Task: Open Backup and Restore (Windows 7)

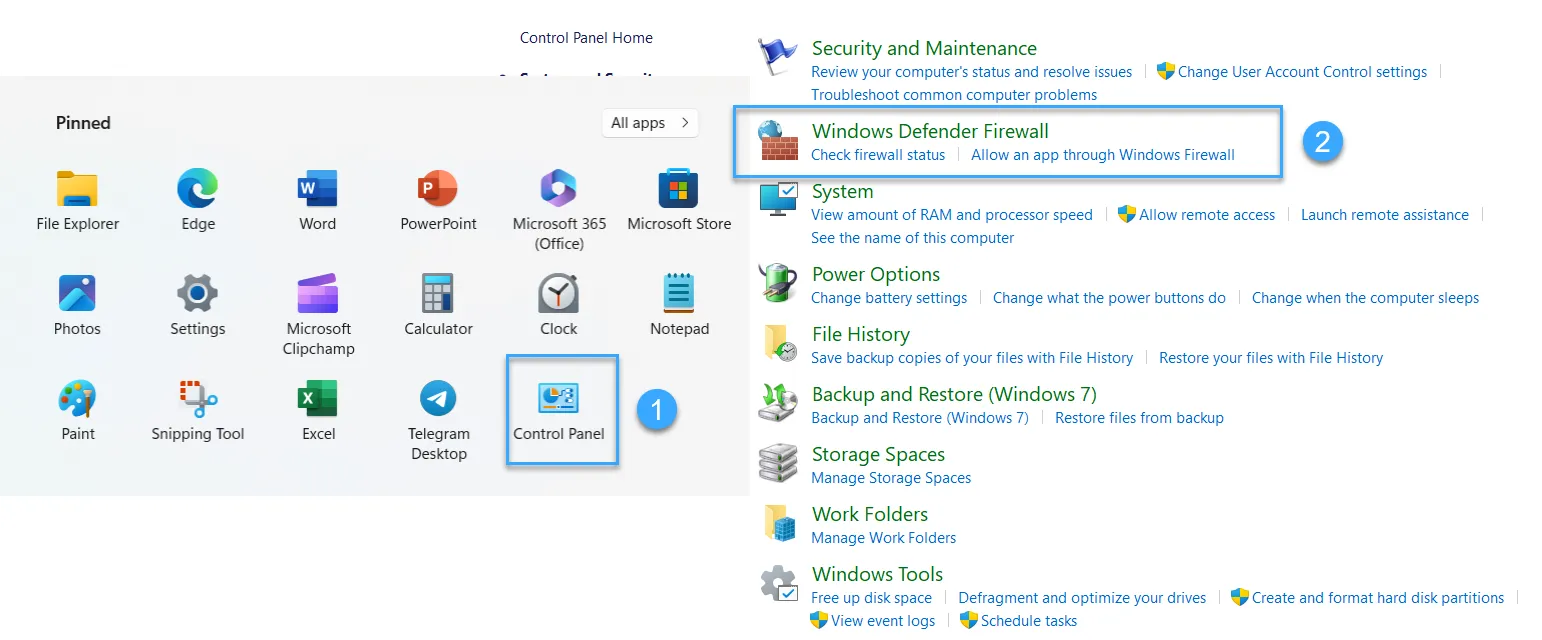Action: 952,394
